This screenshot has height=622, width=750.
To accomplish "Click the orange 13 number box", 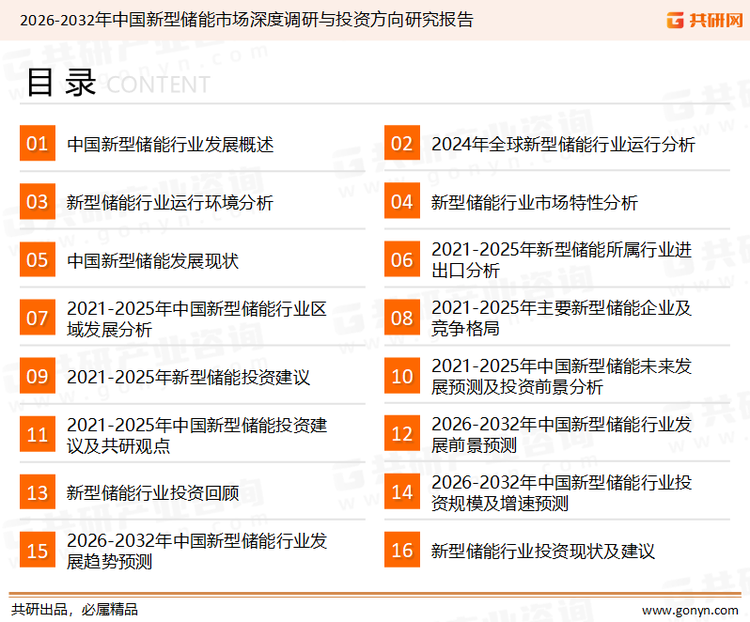I will point(37,492).
